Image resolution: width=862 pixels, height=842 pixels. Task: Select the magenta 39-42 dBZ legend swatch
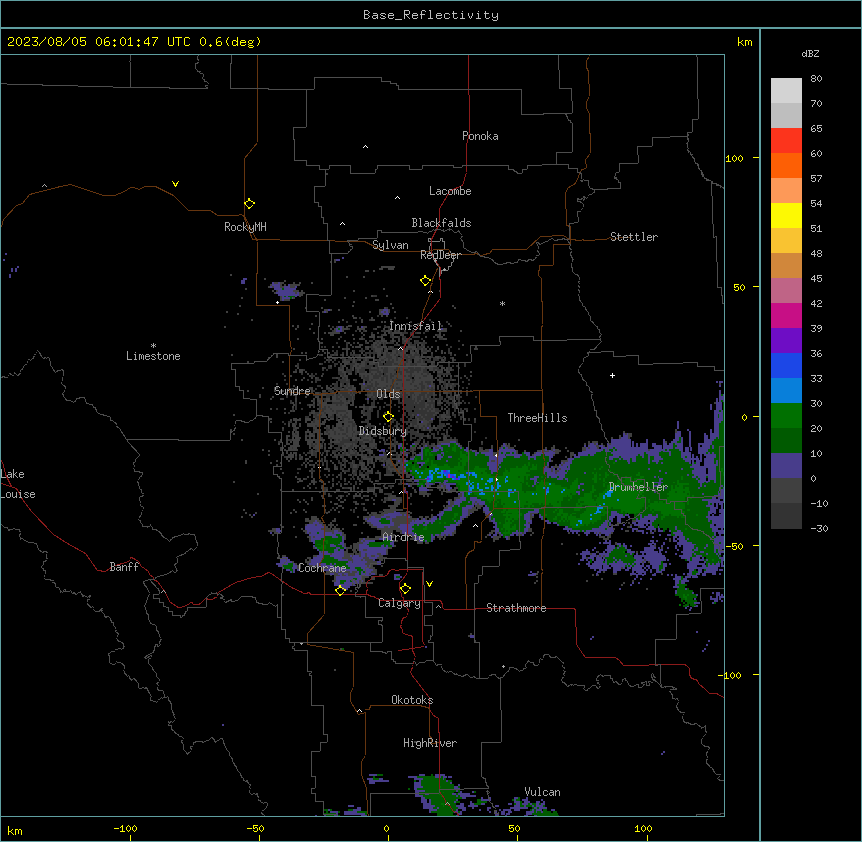pyautogui.click(x=786, y=315)
